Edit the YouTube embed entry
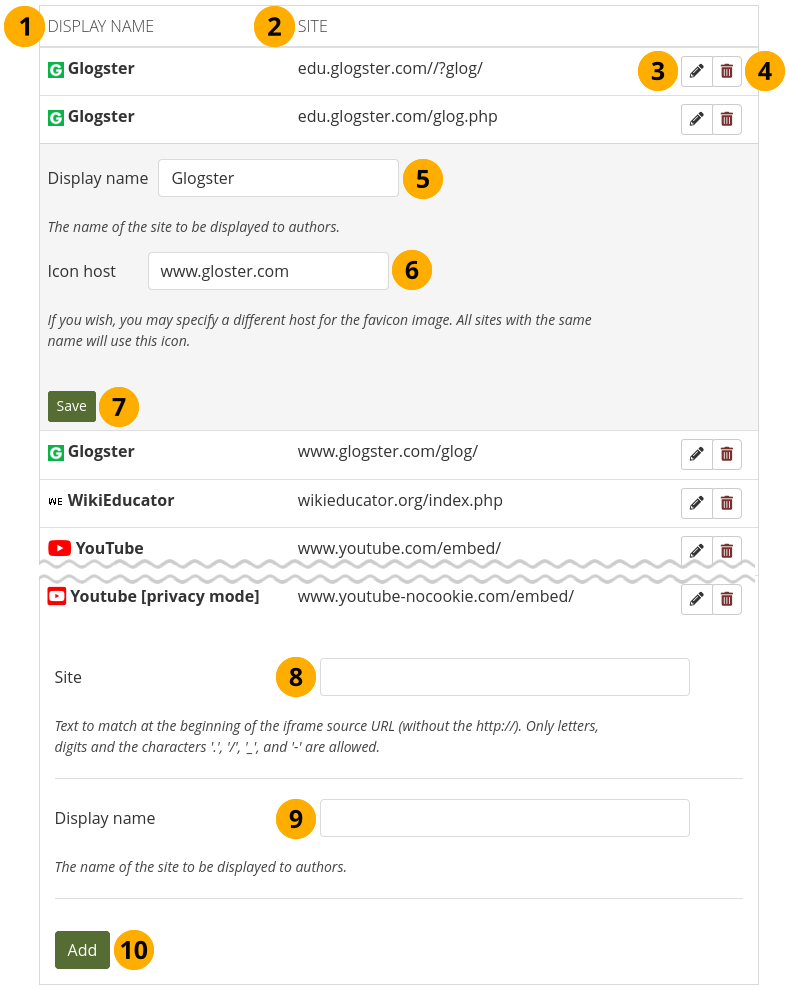This screenshot has width=790, height=991. tap(697, 550)
